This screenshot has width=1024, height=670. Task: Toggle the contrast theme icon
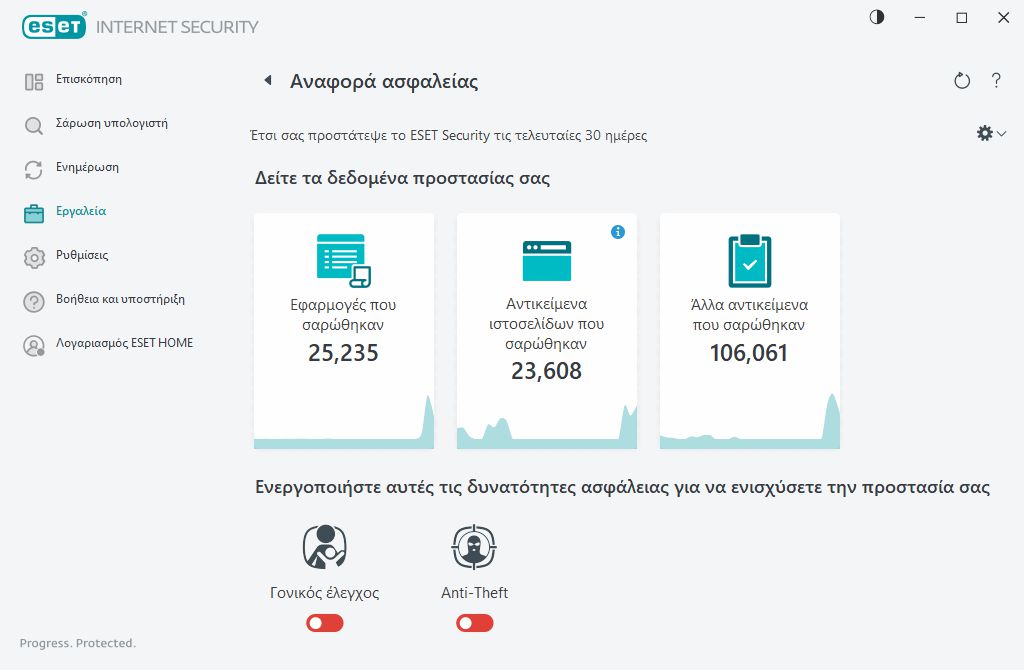877,18
